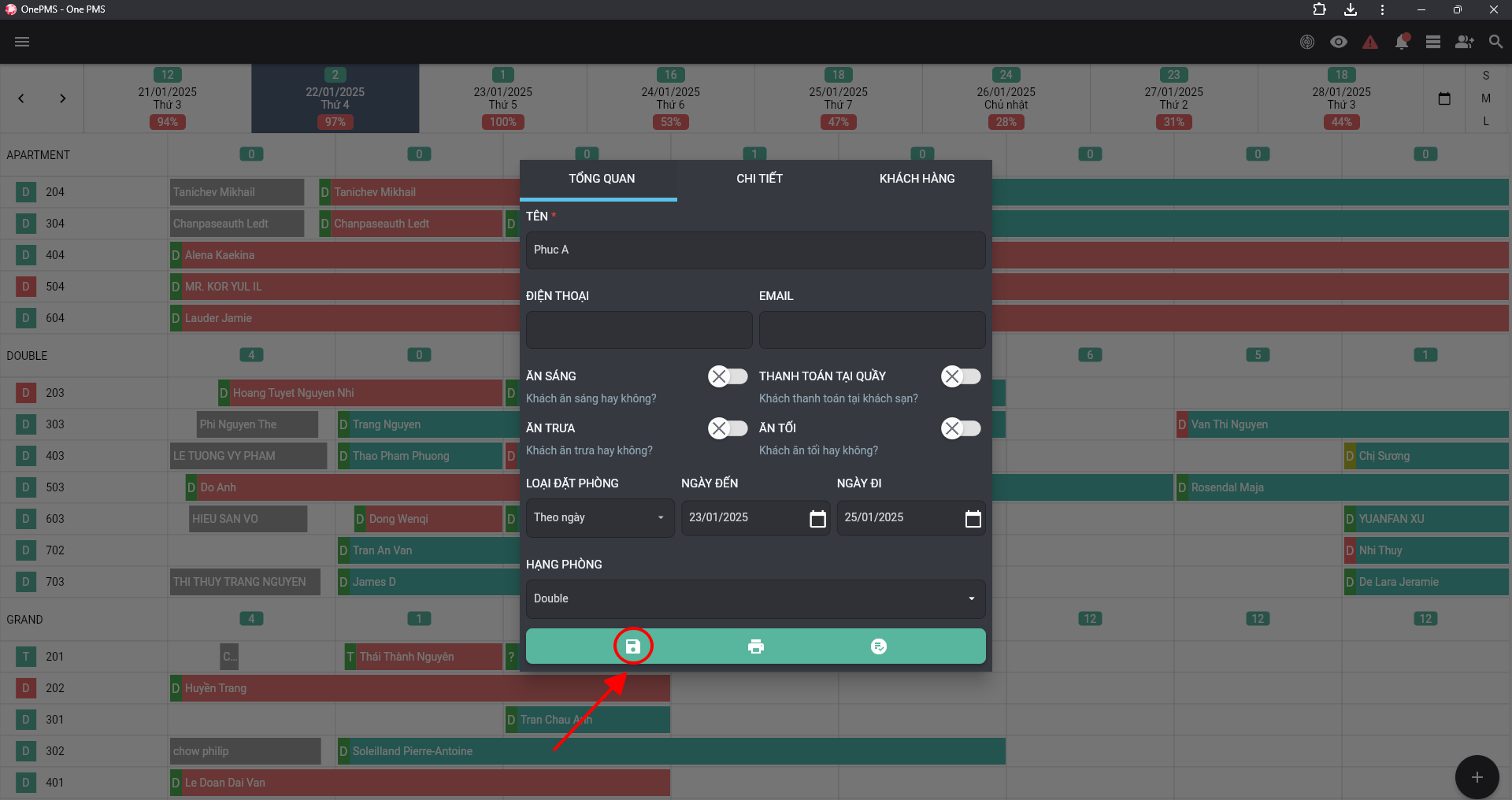Open chow philip booking in room 302
This screenshot has height=800, width=1512.
pyautogui.click(x=246, y=751)
